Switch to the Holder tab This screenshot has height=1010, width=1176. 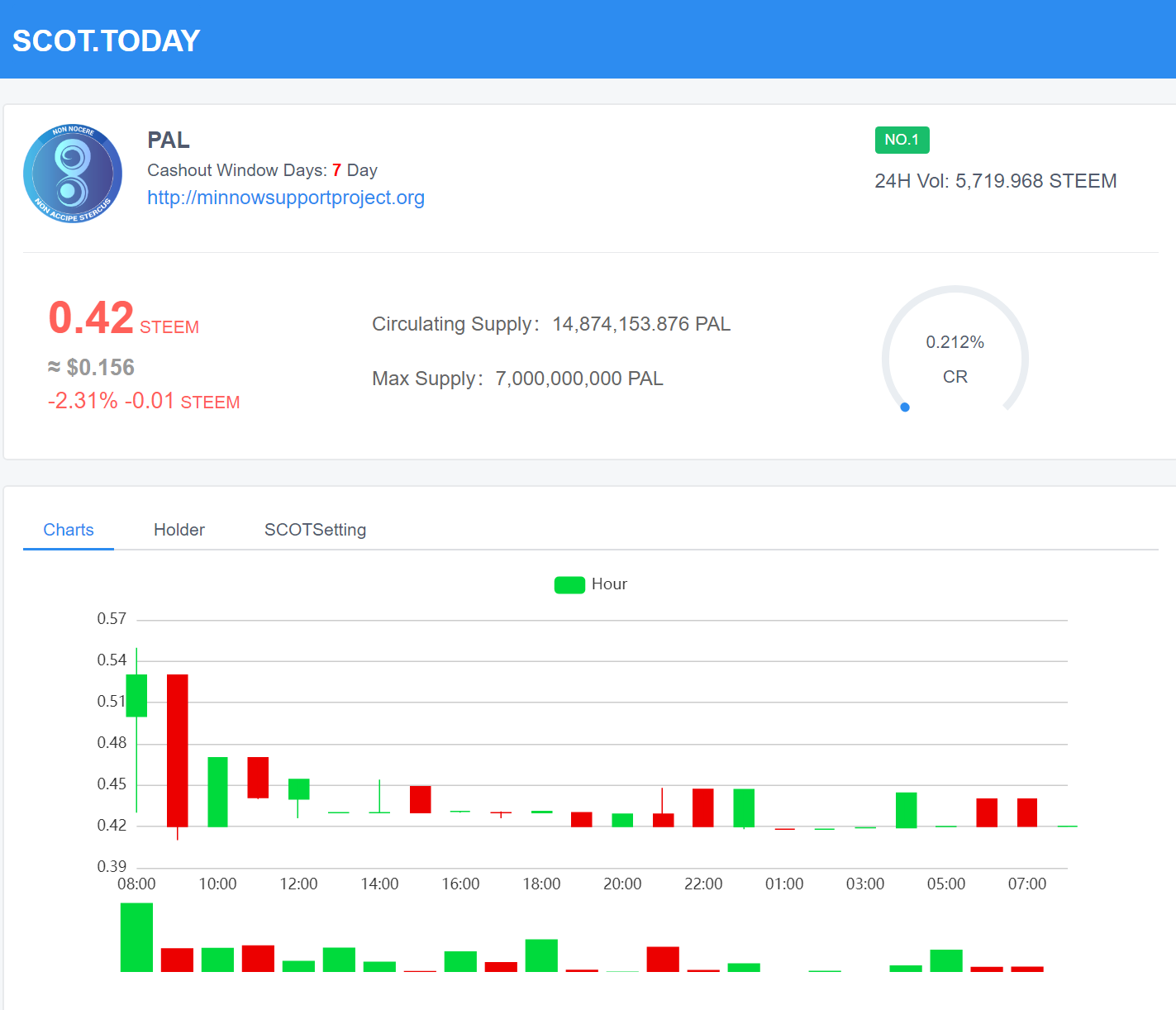(x=179, y=530)
